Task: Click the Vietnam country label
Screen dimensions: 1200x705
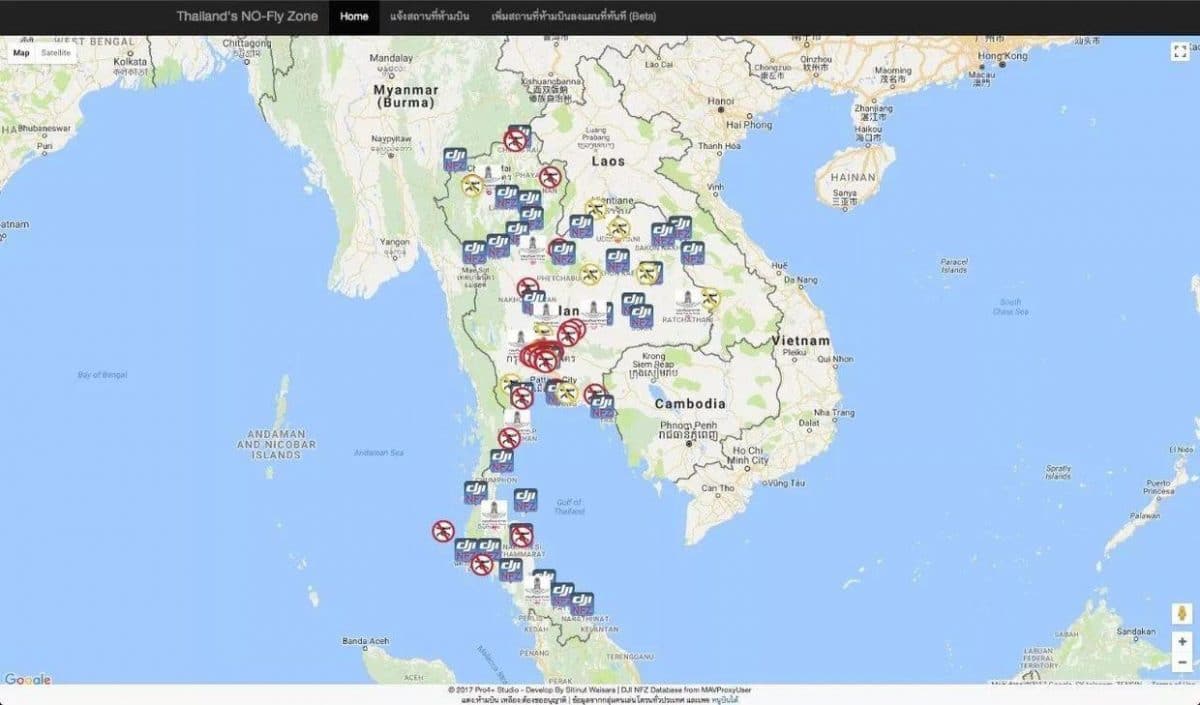Action: pyautogui.click(x=801, y=340)
